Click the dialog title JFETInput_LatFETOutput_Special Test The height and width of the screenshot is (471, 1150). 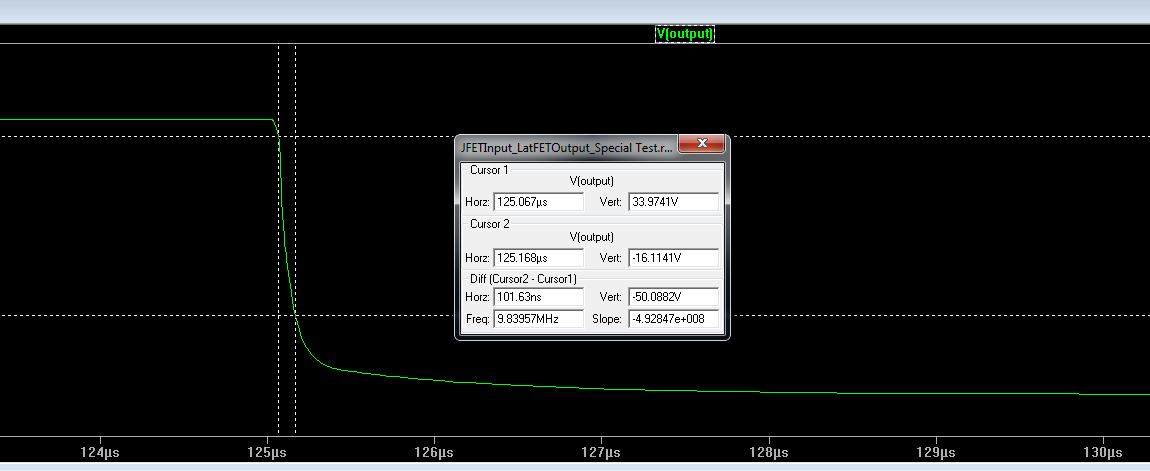pos(566,147)
